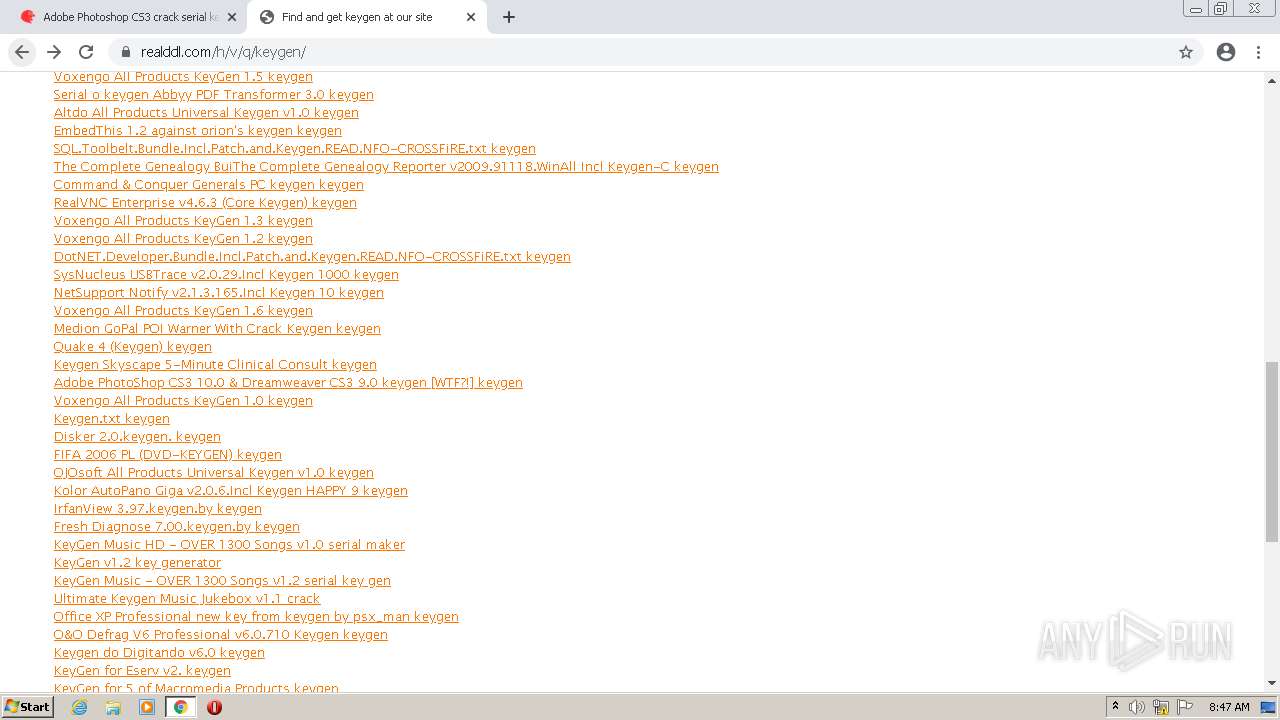Open 'Adobe PhotoShop CS3 10.0 & Dreamweaver' link
Screen dimensions: 1280x720
(x=288, y=383)
